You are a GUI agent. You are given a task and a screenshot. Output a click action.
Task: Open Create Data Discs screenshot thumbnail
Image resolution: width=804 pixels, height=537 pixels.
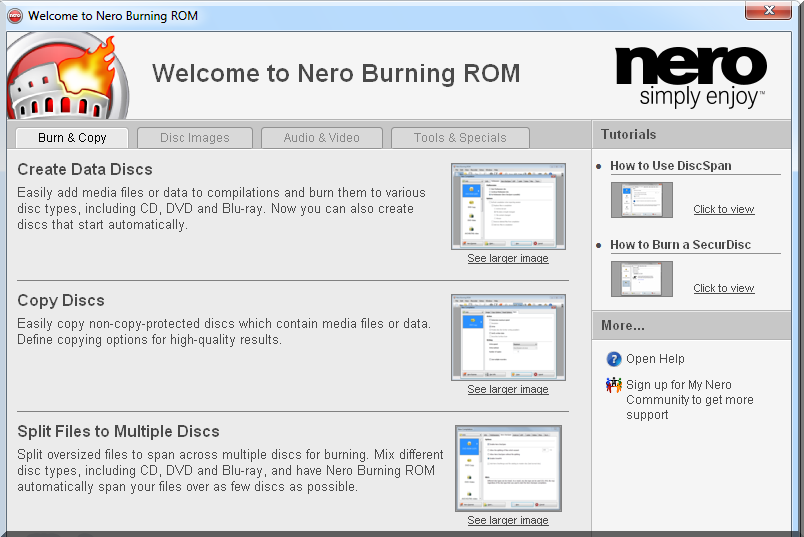tap(508, 206)
